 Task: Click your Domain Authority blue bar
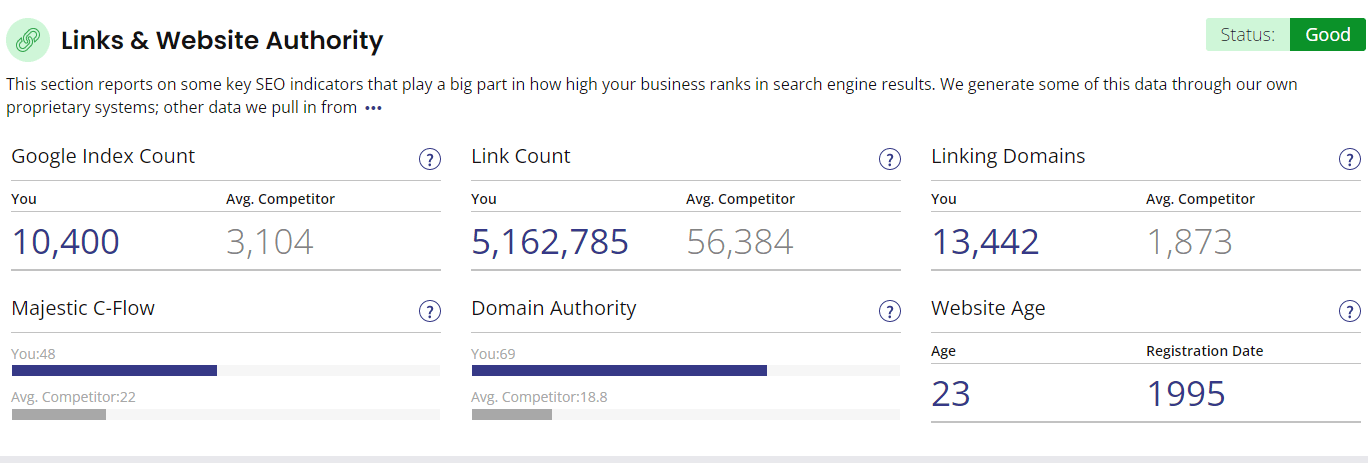619,370
